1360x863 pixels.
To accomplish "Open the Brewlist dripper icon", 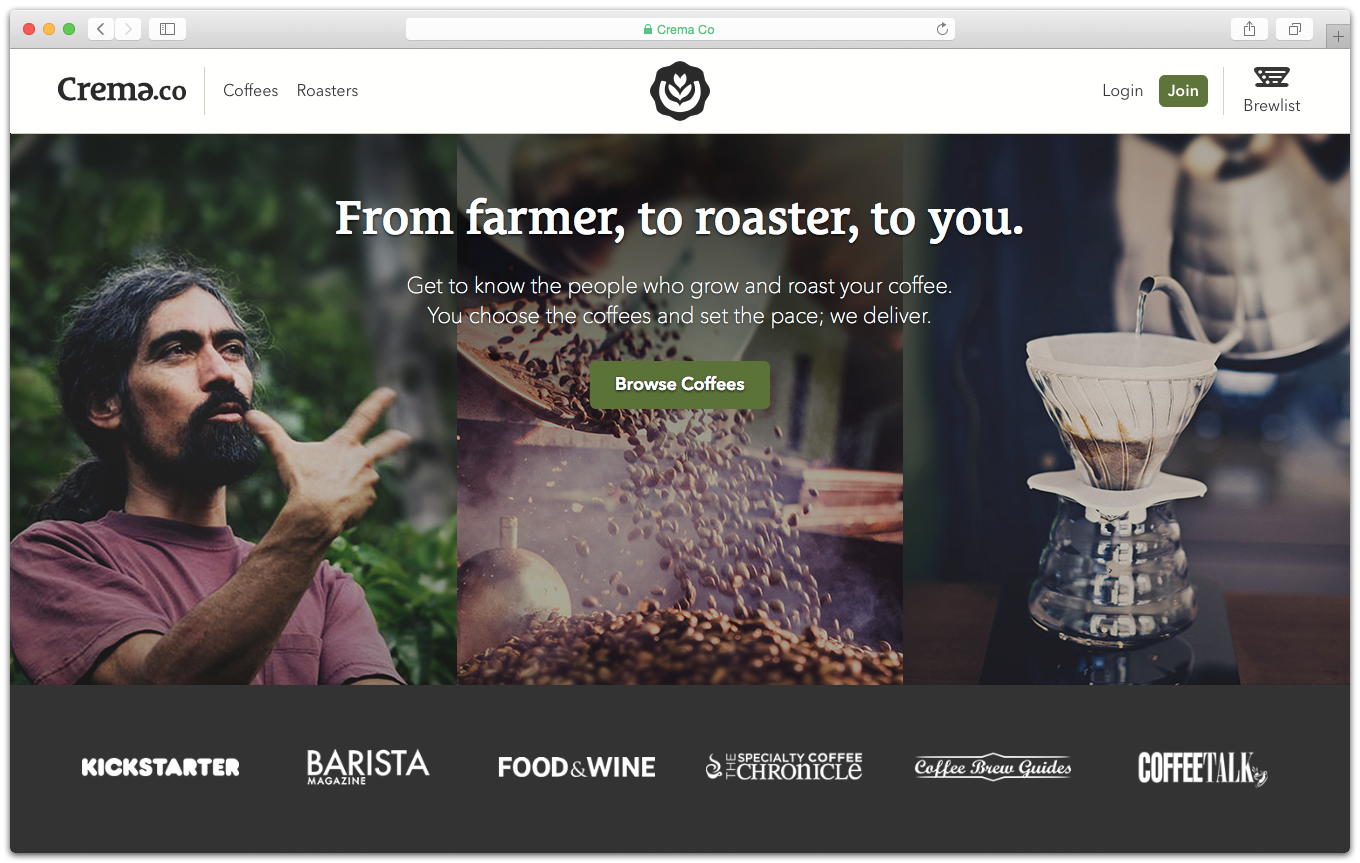I will pos(1272,77).
